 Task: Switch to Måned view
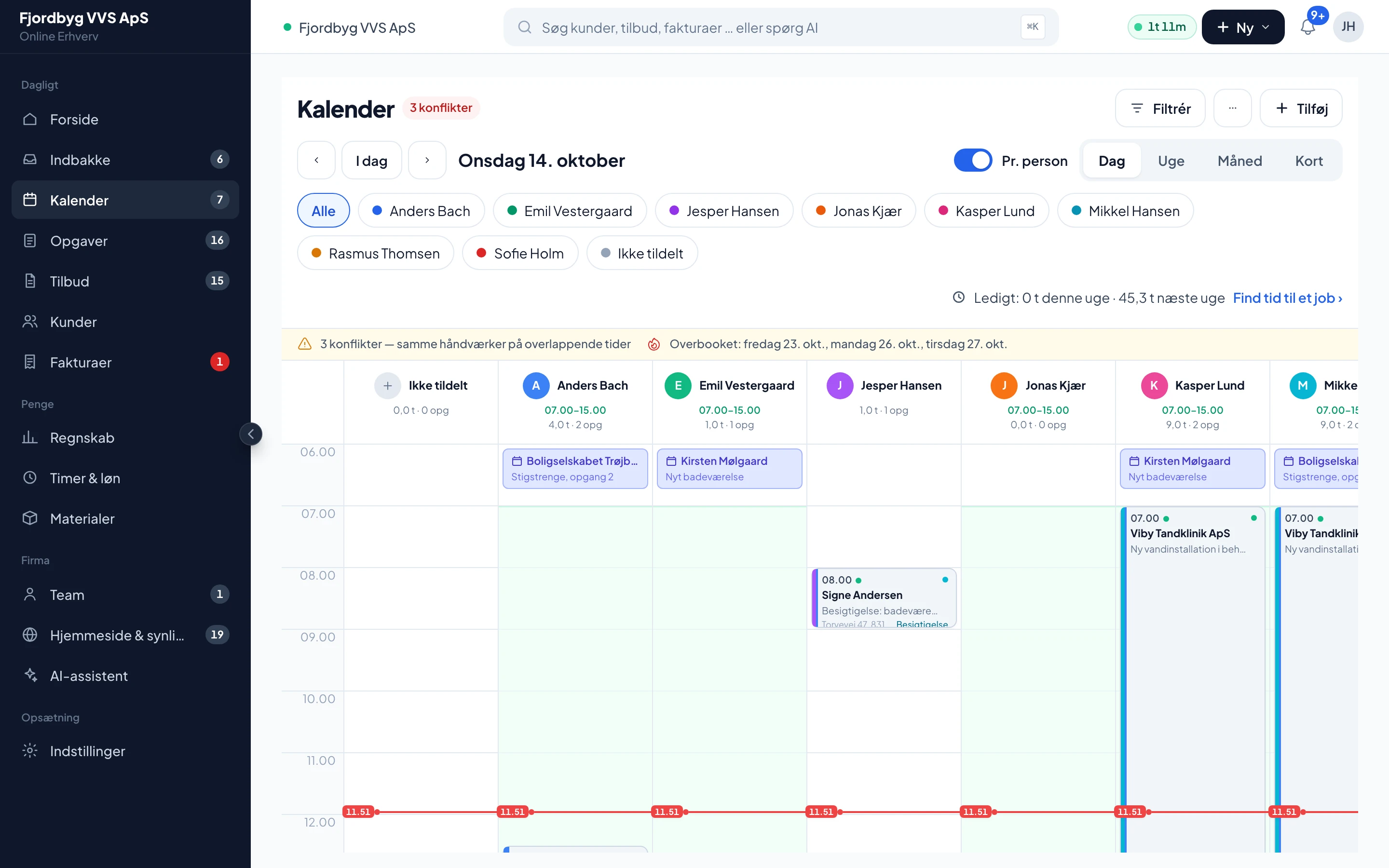click(x=1240, y=161)
